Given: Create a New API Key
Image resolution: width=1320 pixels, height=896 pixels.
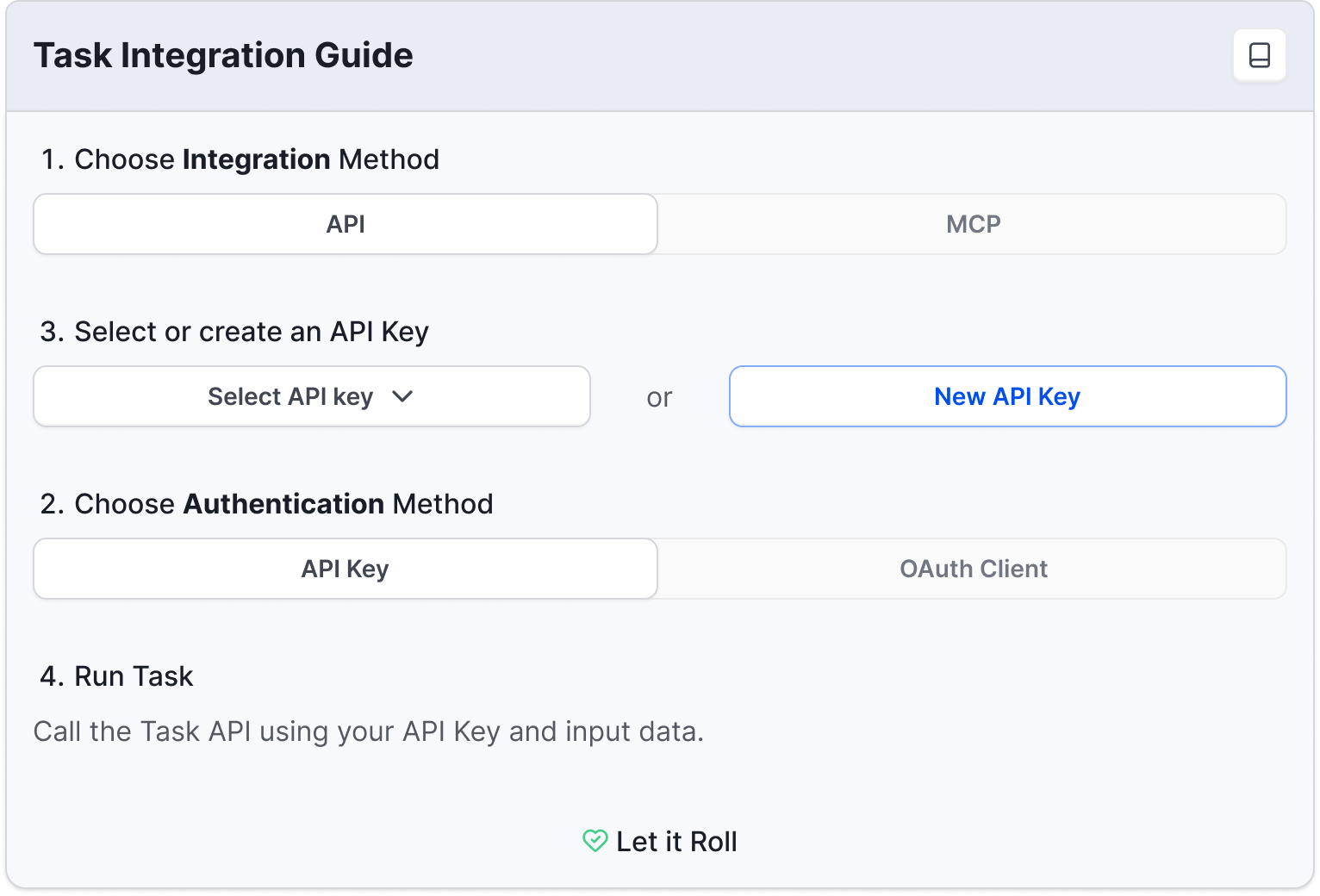Looking at the screenshot, I should (x=1006, y=396).
